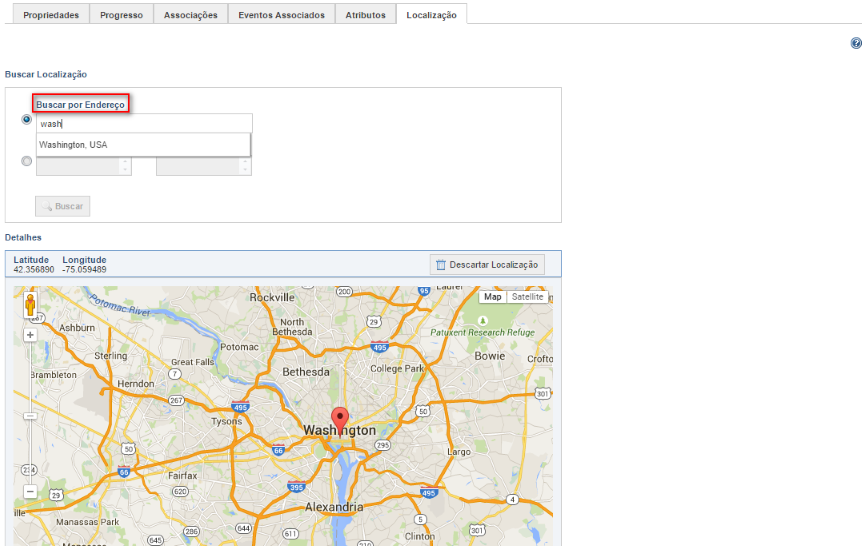The image size is (866, 546).
Task: Switch the map to Map view
Action: click(493, 296)
